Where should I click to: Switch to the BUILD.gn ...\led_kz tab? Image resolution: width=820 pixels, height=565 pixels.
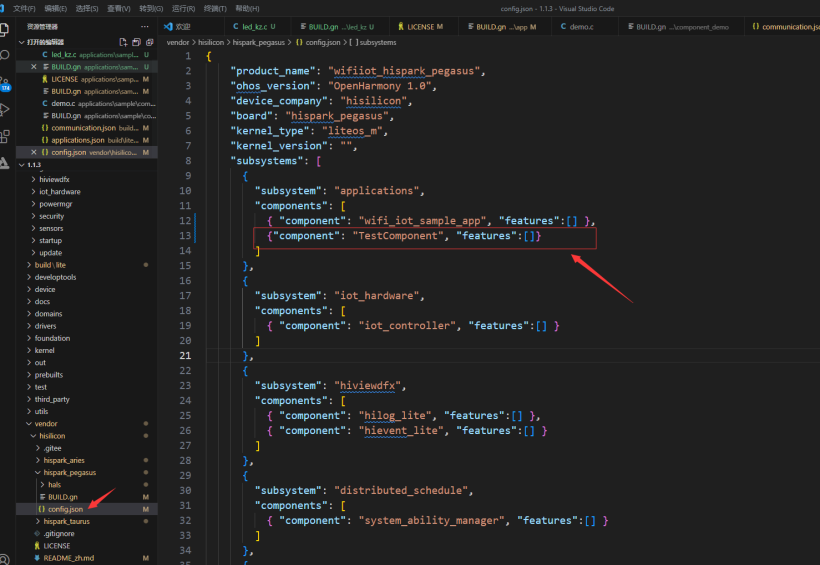point(341,27)
